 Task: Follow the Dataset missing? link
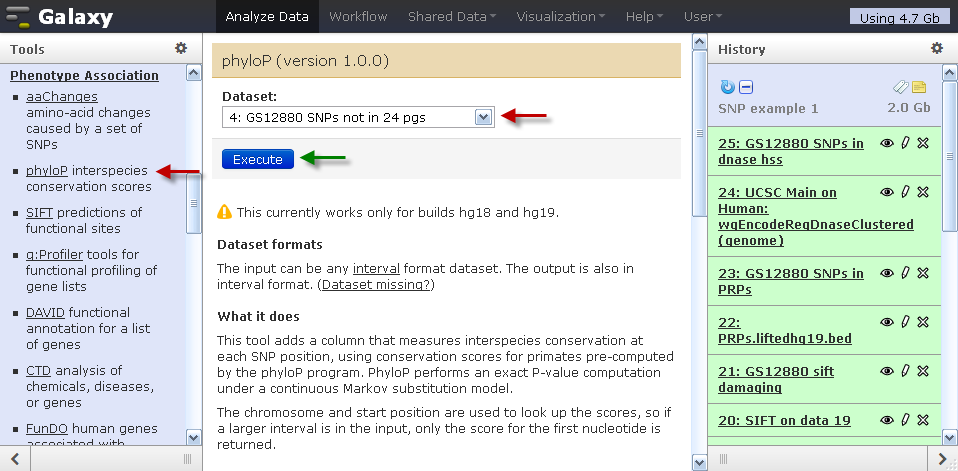pyautogui.click(x=376, y=285)
